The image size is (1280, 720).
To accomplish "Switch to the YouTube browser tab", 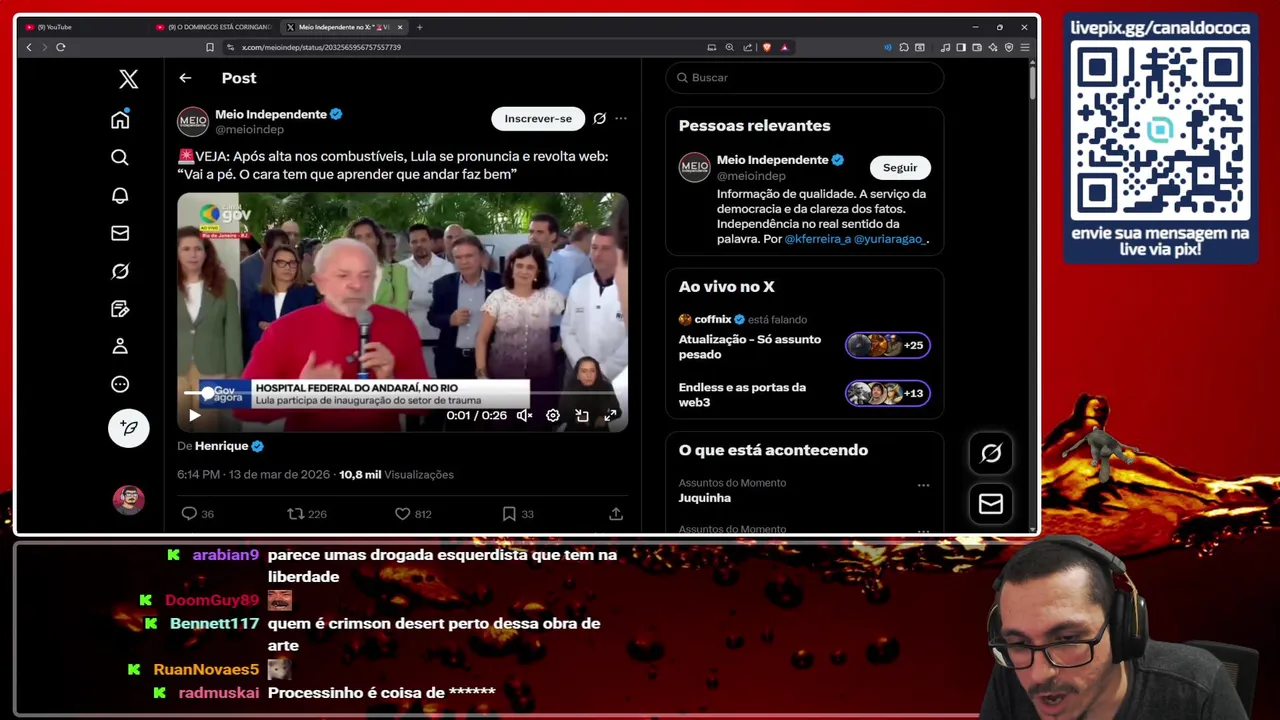I will coord(83,27).
